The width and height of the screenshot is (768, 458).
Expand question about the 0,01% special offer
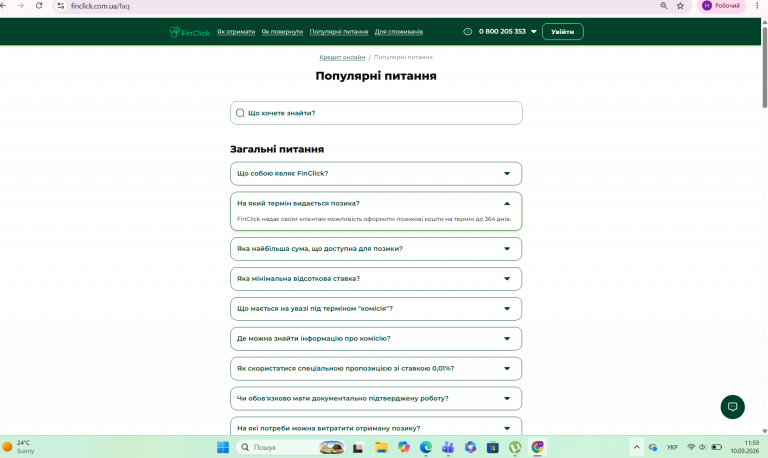click(x=376, y=368)
